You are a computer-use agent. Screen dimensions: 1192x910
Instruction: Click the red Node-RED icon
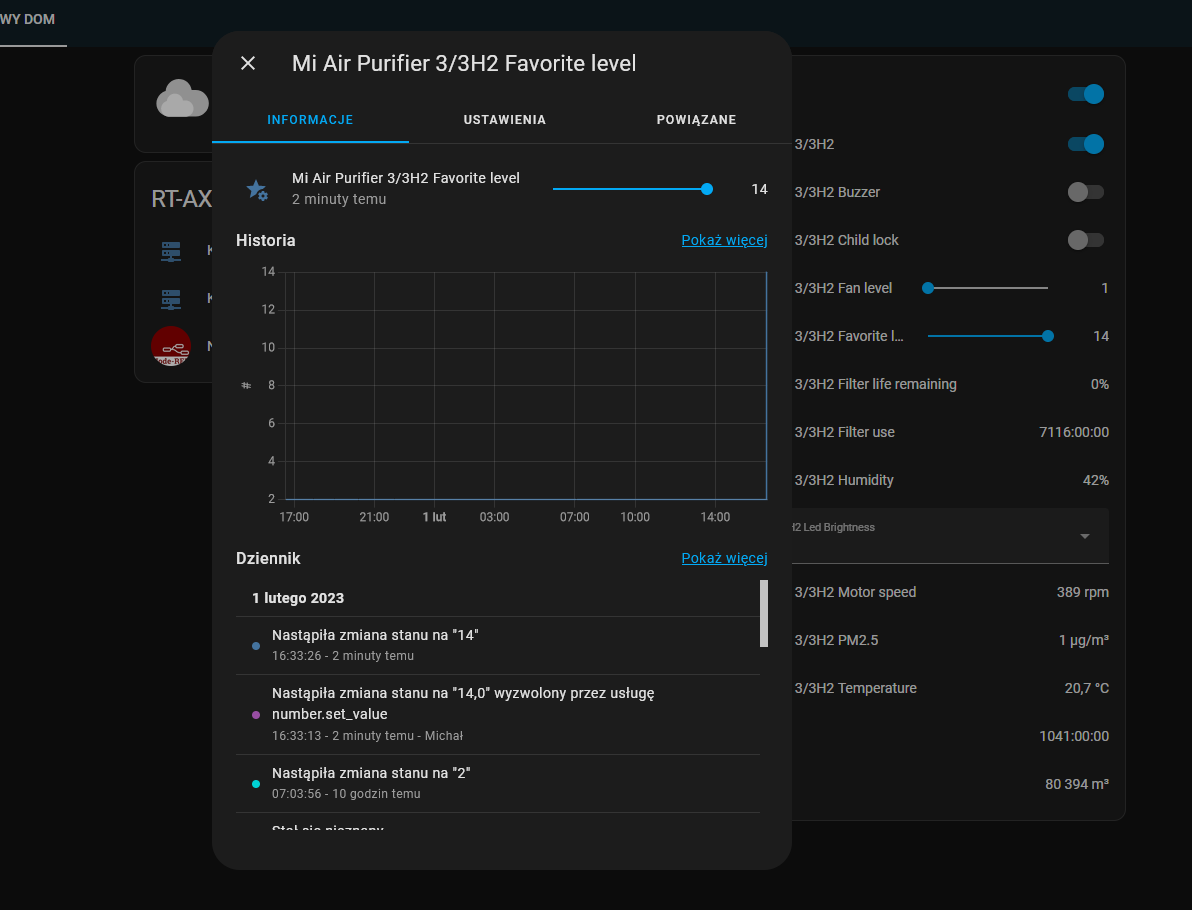tap(171, 346)
